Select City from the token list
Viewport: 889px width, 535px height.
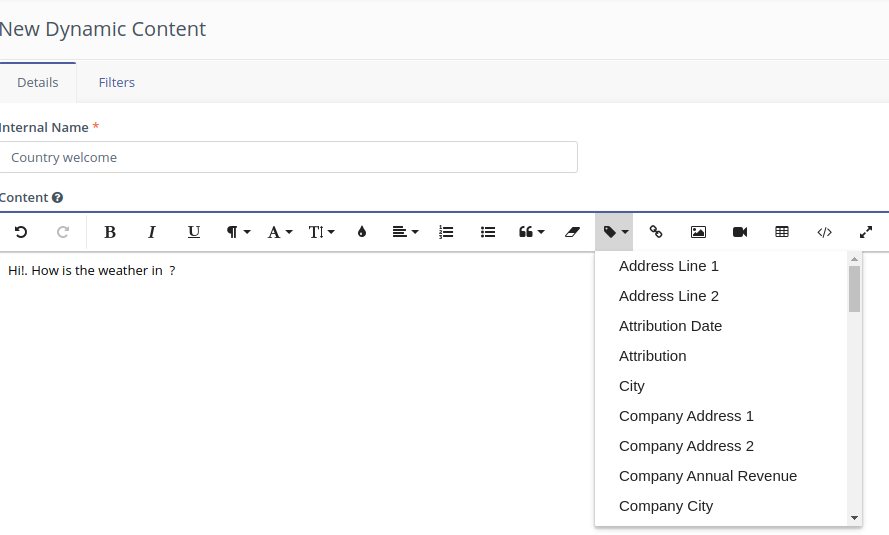[x=632, y=386]
